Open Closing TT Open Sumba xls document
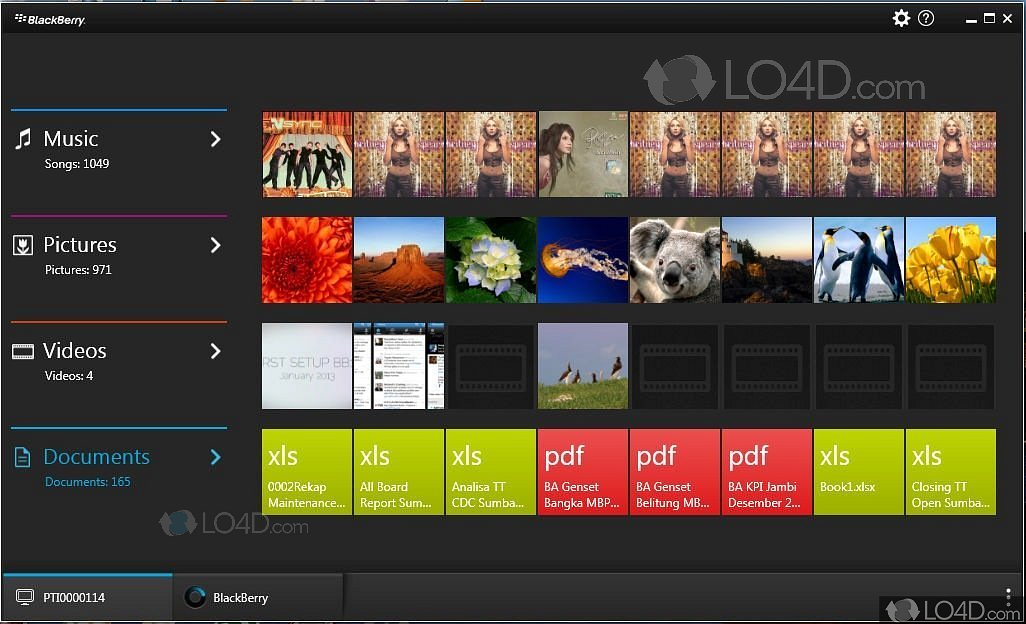 (x=951, y=472)
